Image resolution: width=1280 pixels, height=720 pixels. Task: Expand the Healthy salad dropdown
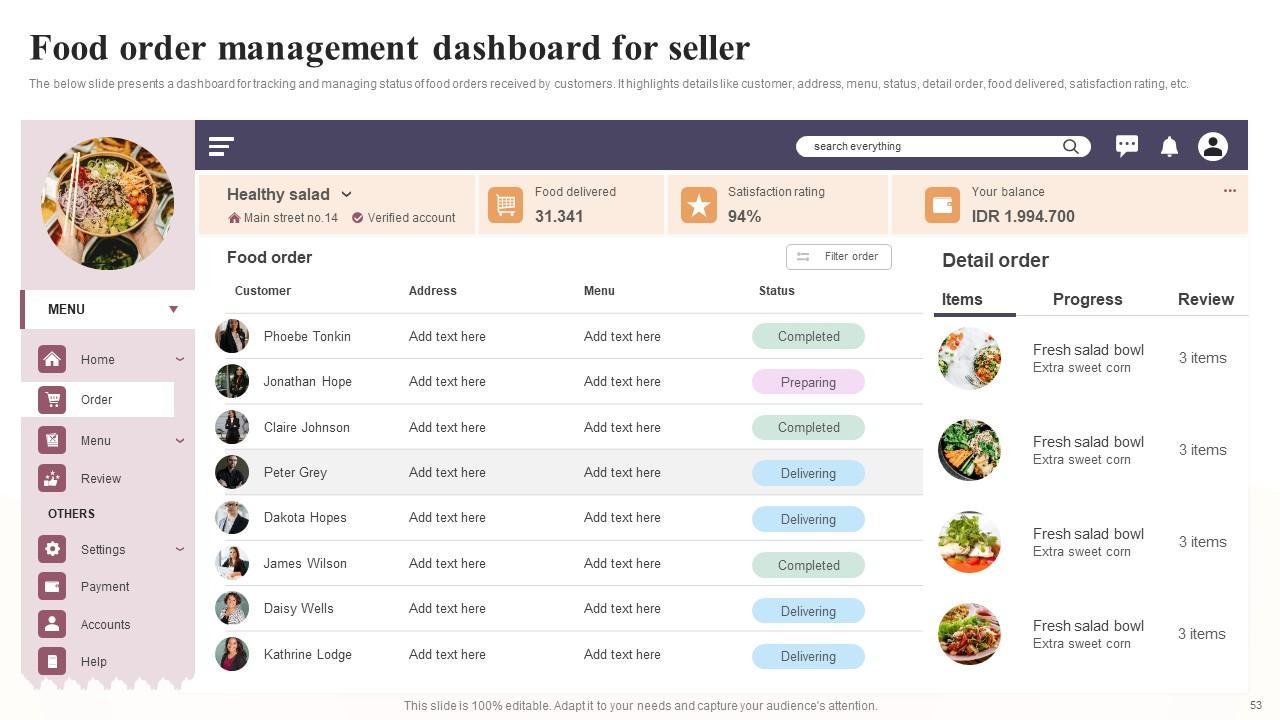click(x=346, y=195)
